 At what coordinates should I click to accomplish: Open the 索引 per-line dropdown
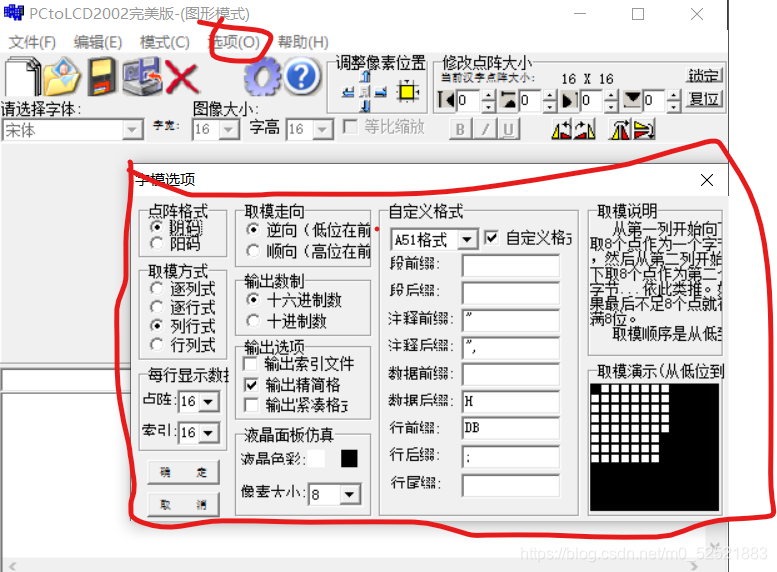click(209, 433)
